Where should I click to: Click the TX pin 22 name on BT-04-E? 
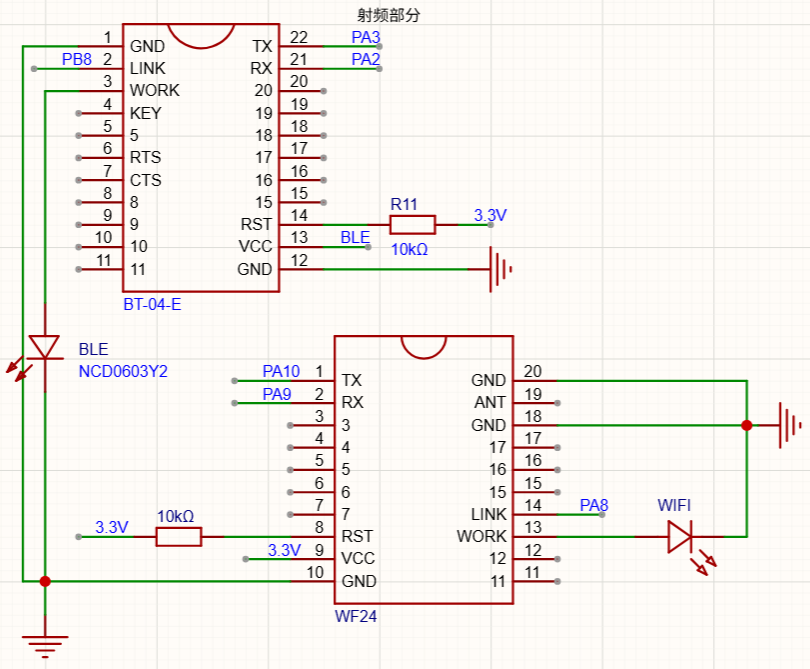tap(262, 46)
